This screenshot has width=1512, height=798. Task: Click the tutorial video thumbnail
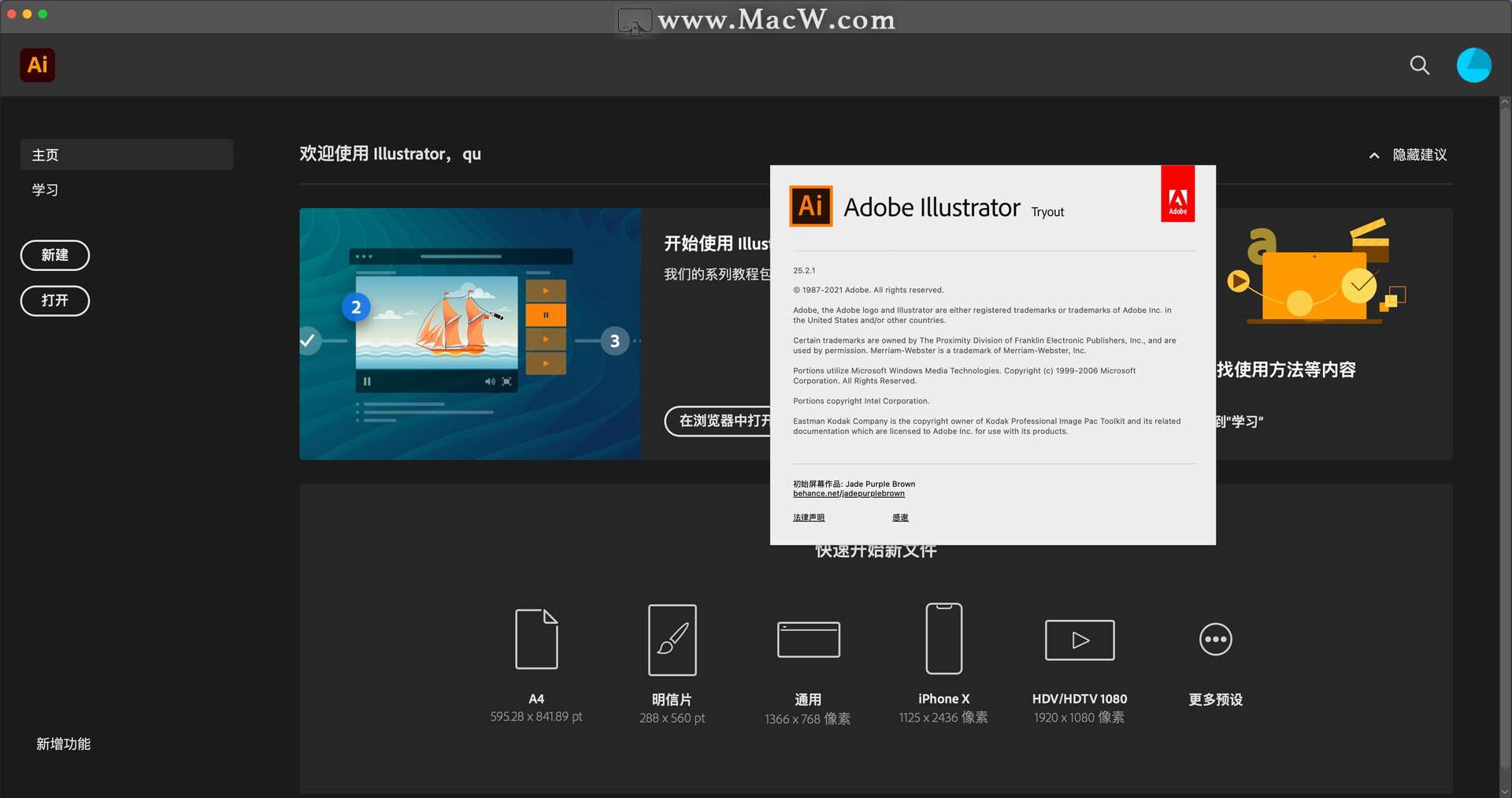click(470, 334)
